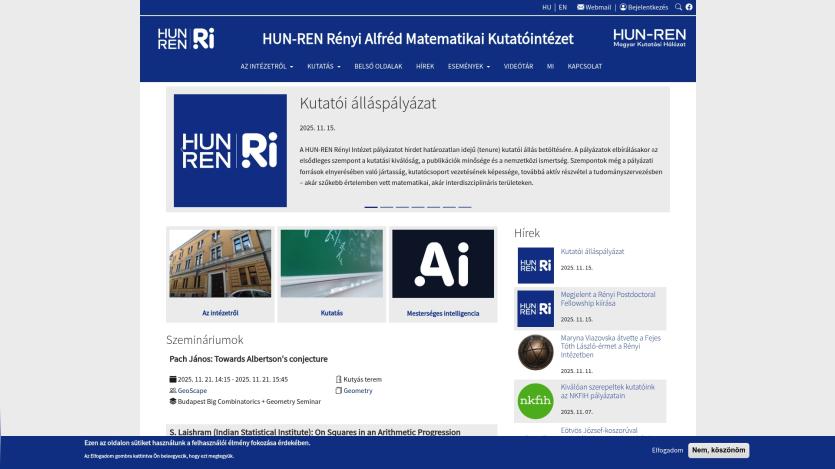Open MI menu item
The width and height of the screenshot is (835, 469).
[x=550, y=67]
